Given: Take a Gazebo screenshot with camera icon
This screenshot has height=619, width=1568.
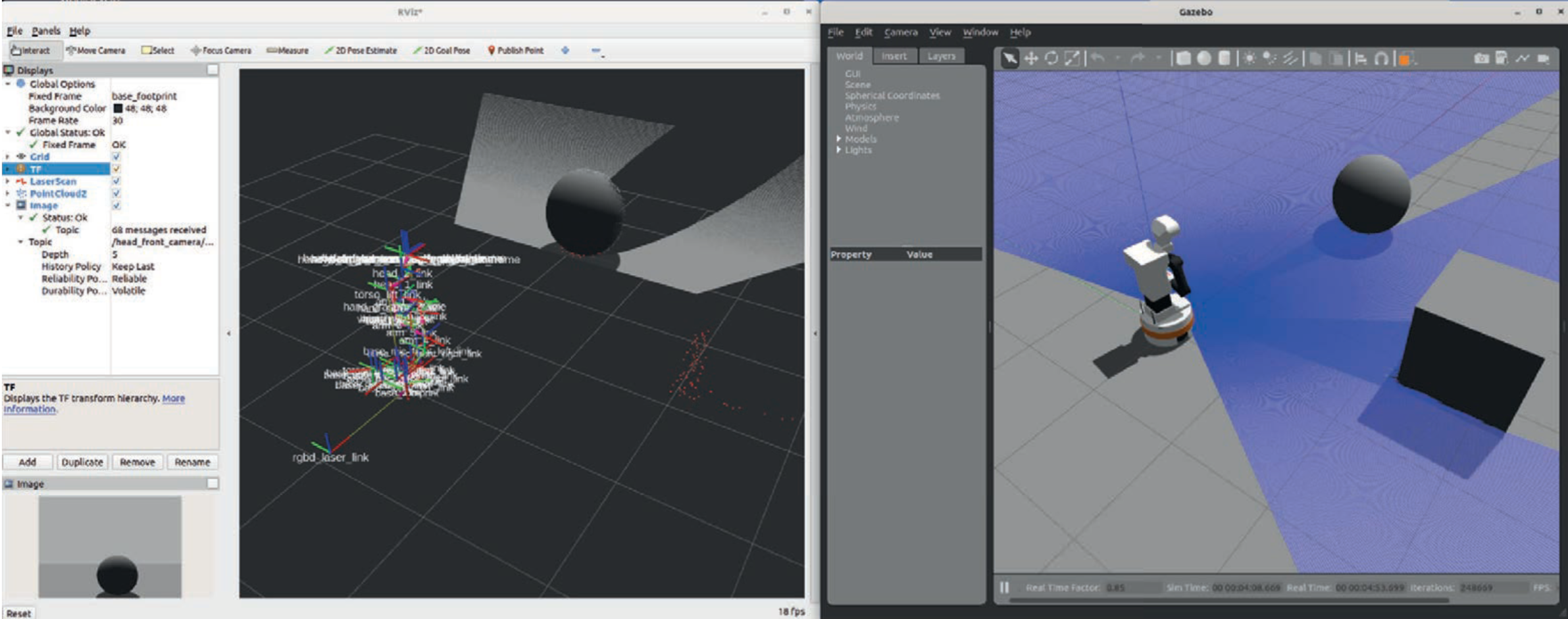Looking at the screenshot, I should (1481, 59).
